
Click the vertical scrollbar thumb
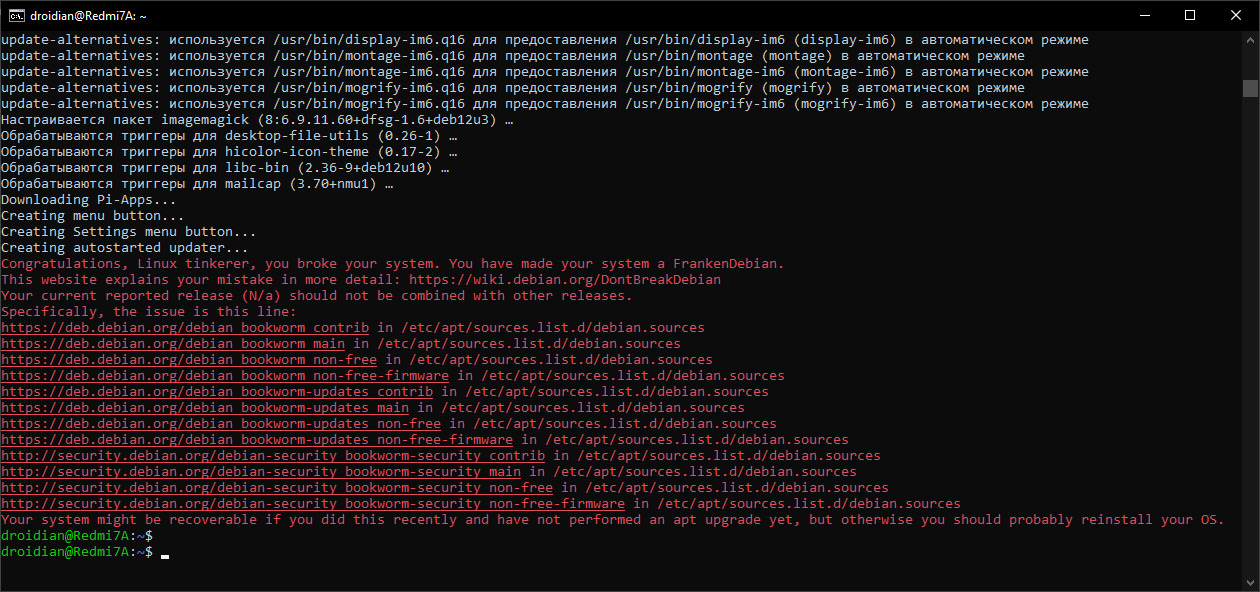1250,88
